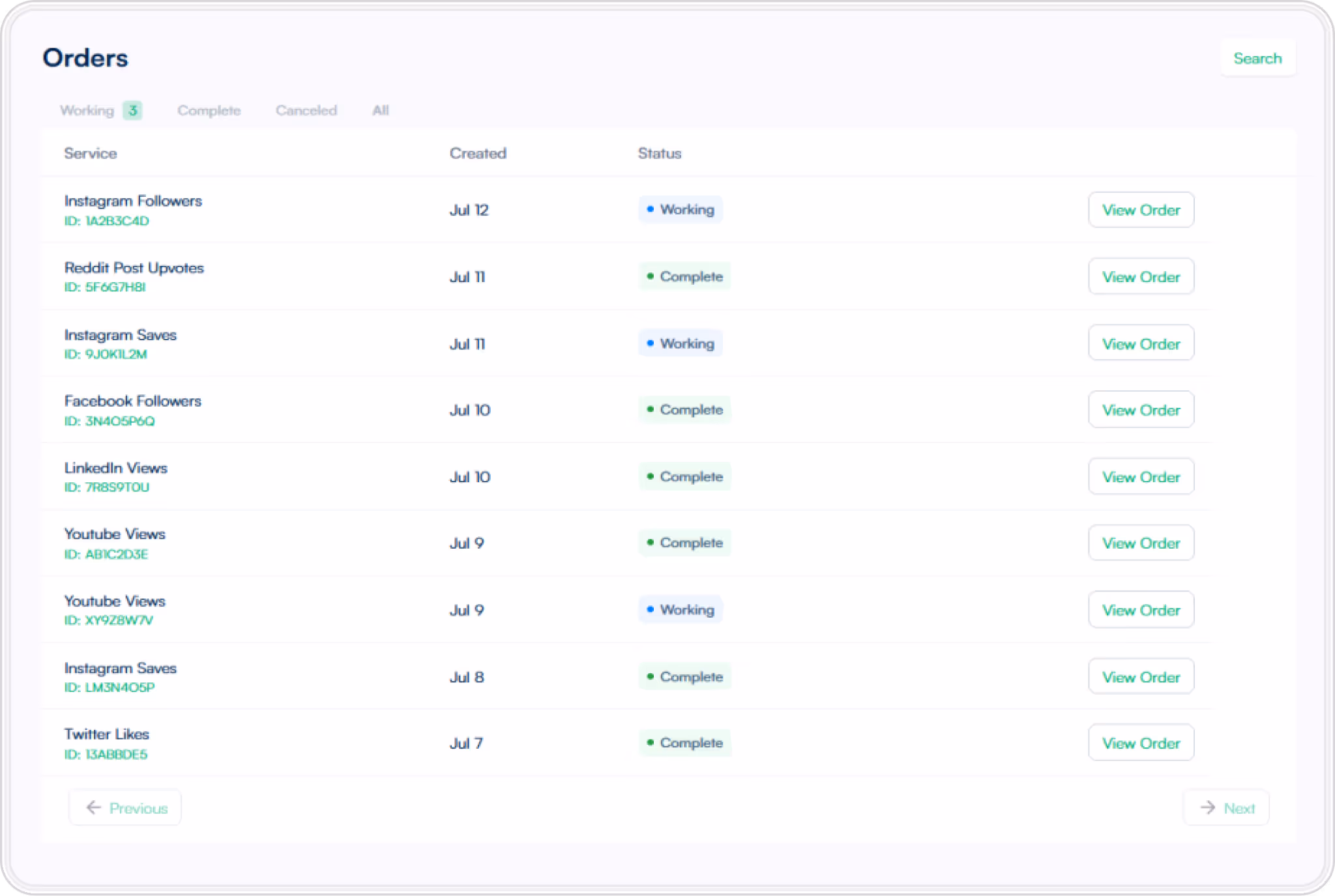View order for Twitter Likes
This screenshot has height=896, width=1335.
[x=1141, y=743]
